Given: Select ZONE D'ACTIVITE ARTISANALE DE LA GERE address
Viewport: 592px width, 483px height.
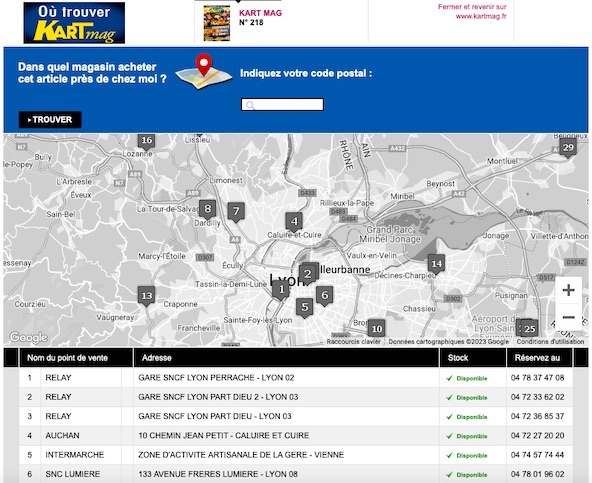Looking at the screenshot, I should [241, 455].
